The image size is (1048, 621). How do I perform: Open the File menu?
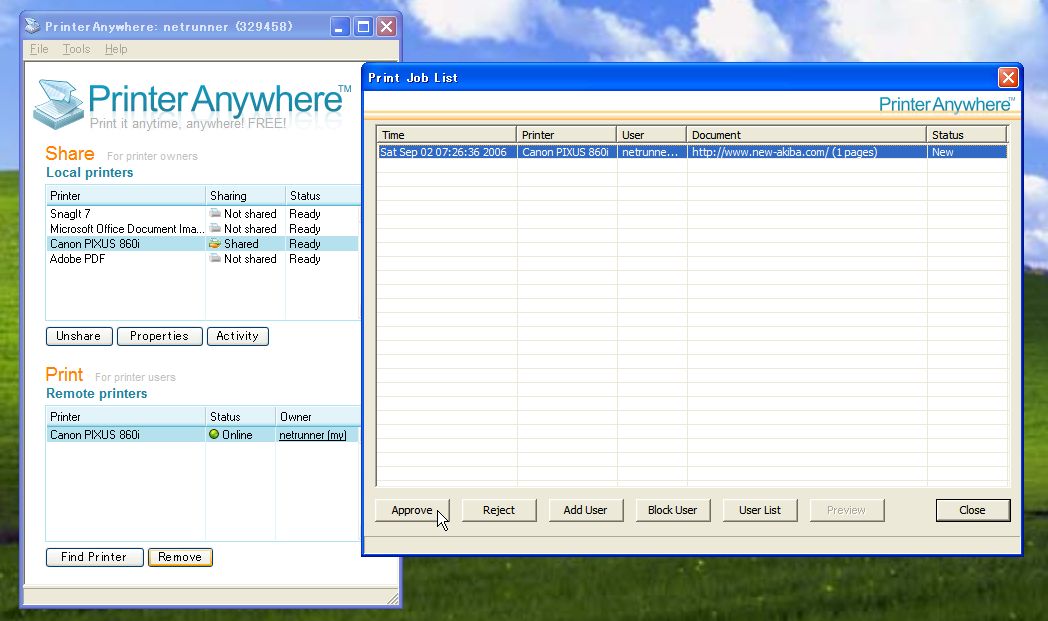pos(39,49)
